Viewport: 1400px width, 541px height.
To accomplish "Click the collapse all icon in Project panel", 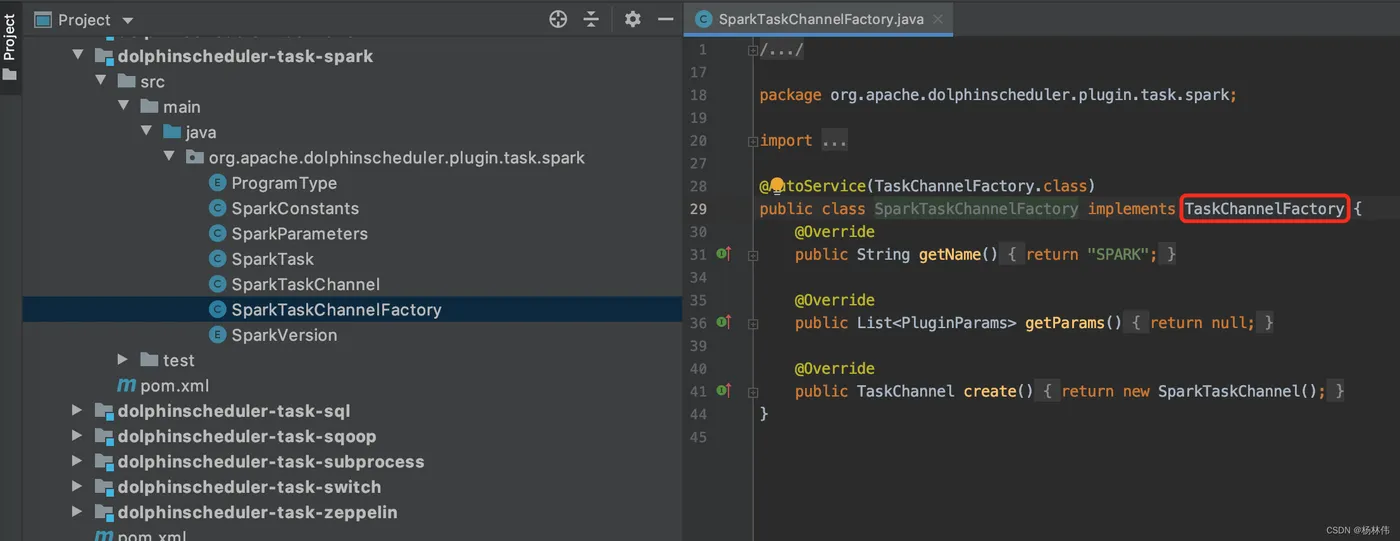I will tap(591, 19).
